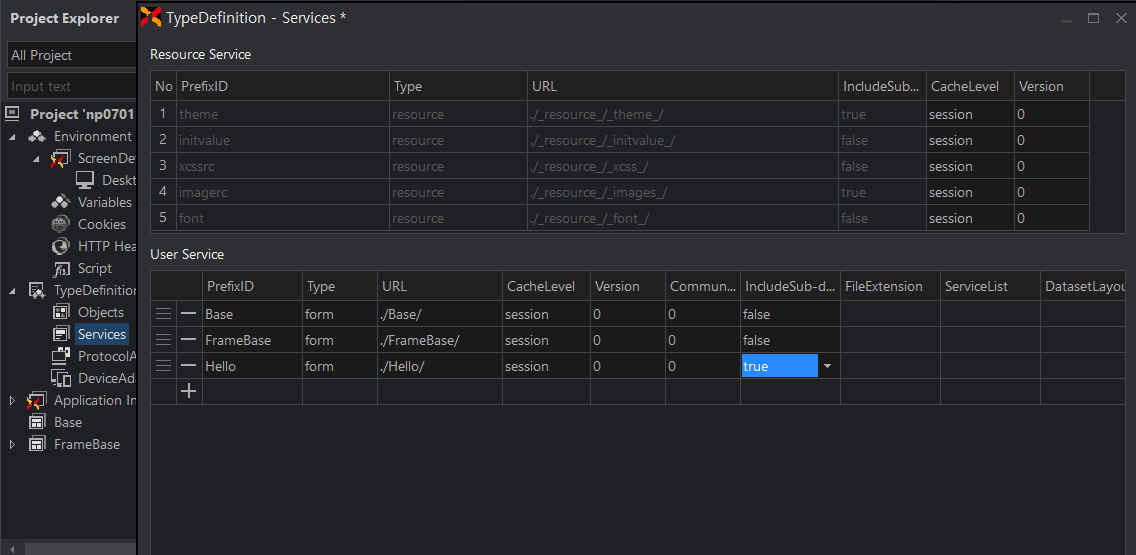Click the FileExtension column header
The width and height of the screenshot is (1136, 555).
890,286
